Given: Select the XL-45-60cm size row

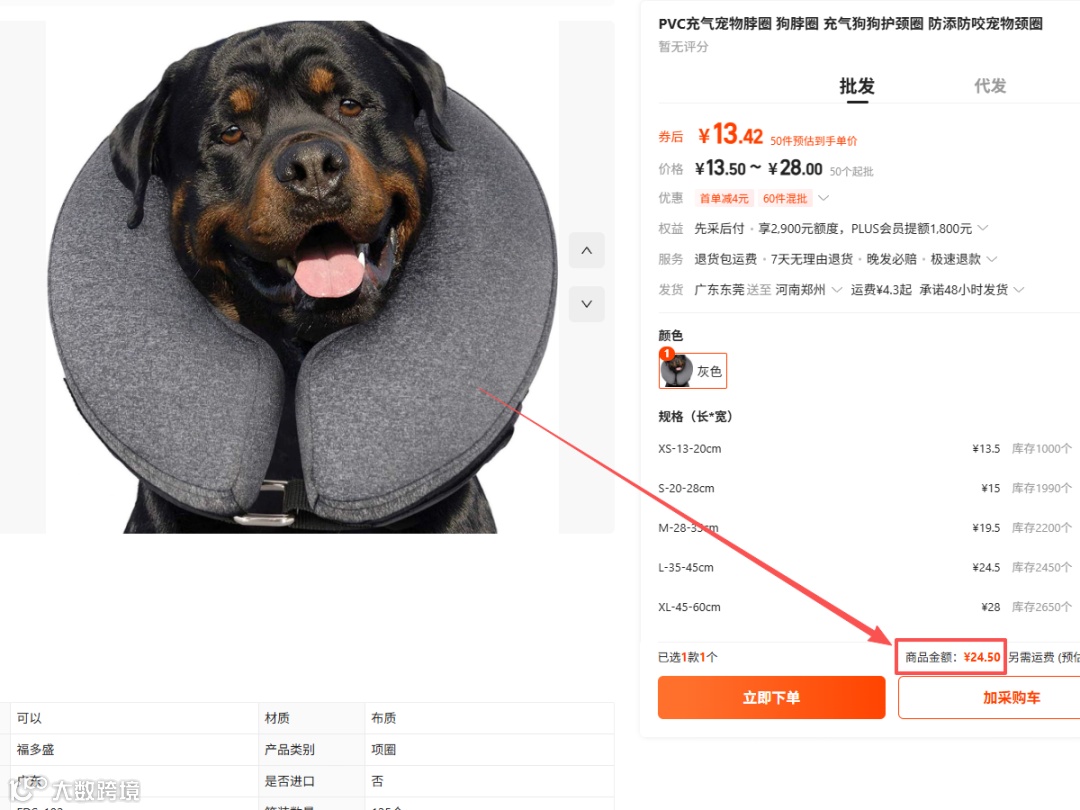Looking at the screenshot, I should coord(864,607).
